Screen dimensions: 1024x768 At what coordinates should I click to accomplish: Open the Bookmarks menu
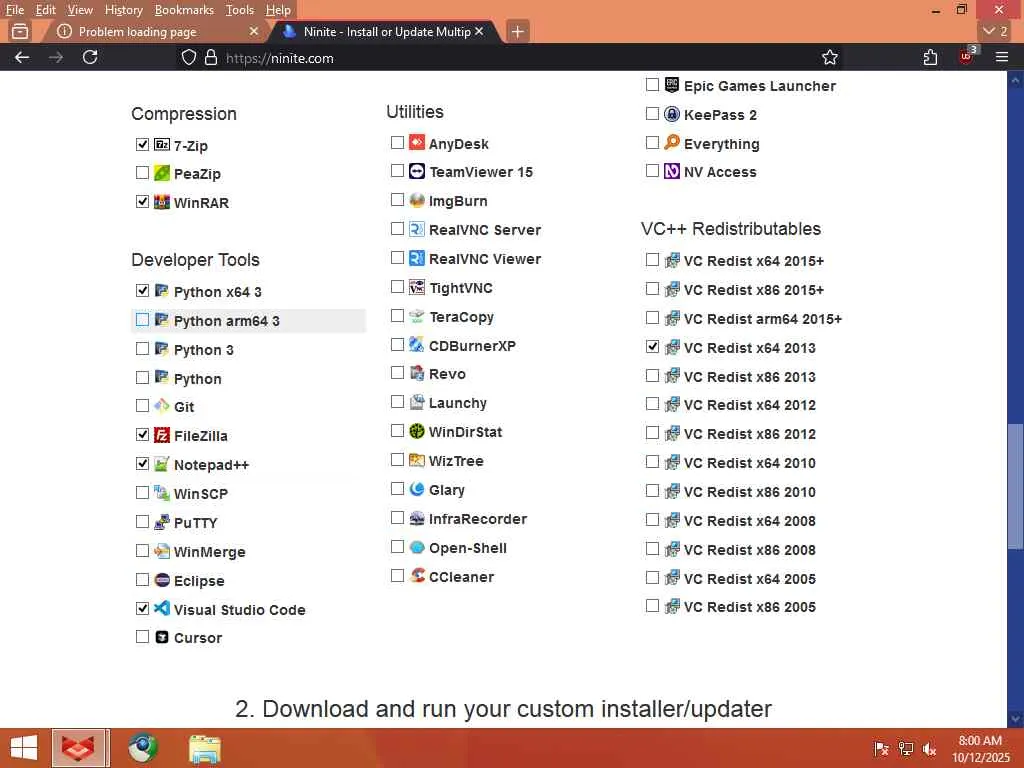[x=184, y=10]
